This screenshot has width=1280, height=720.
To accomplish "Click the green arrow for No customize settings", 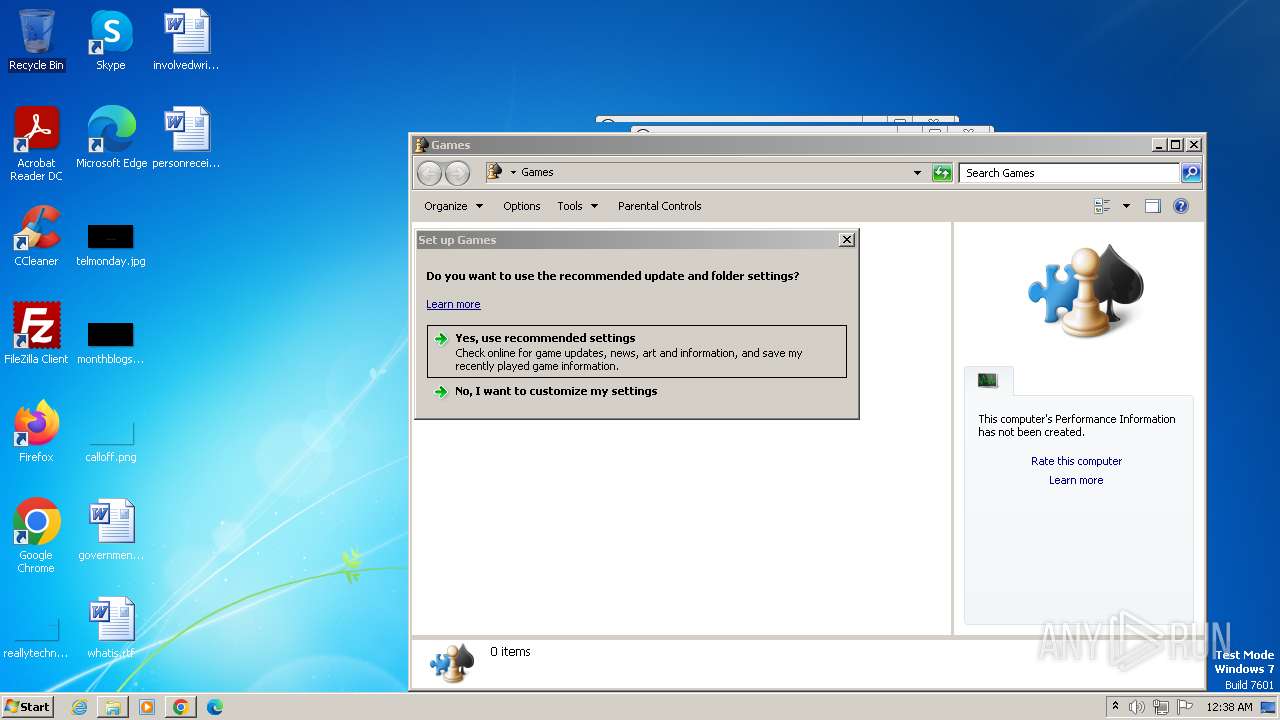I will coord(441,392).
